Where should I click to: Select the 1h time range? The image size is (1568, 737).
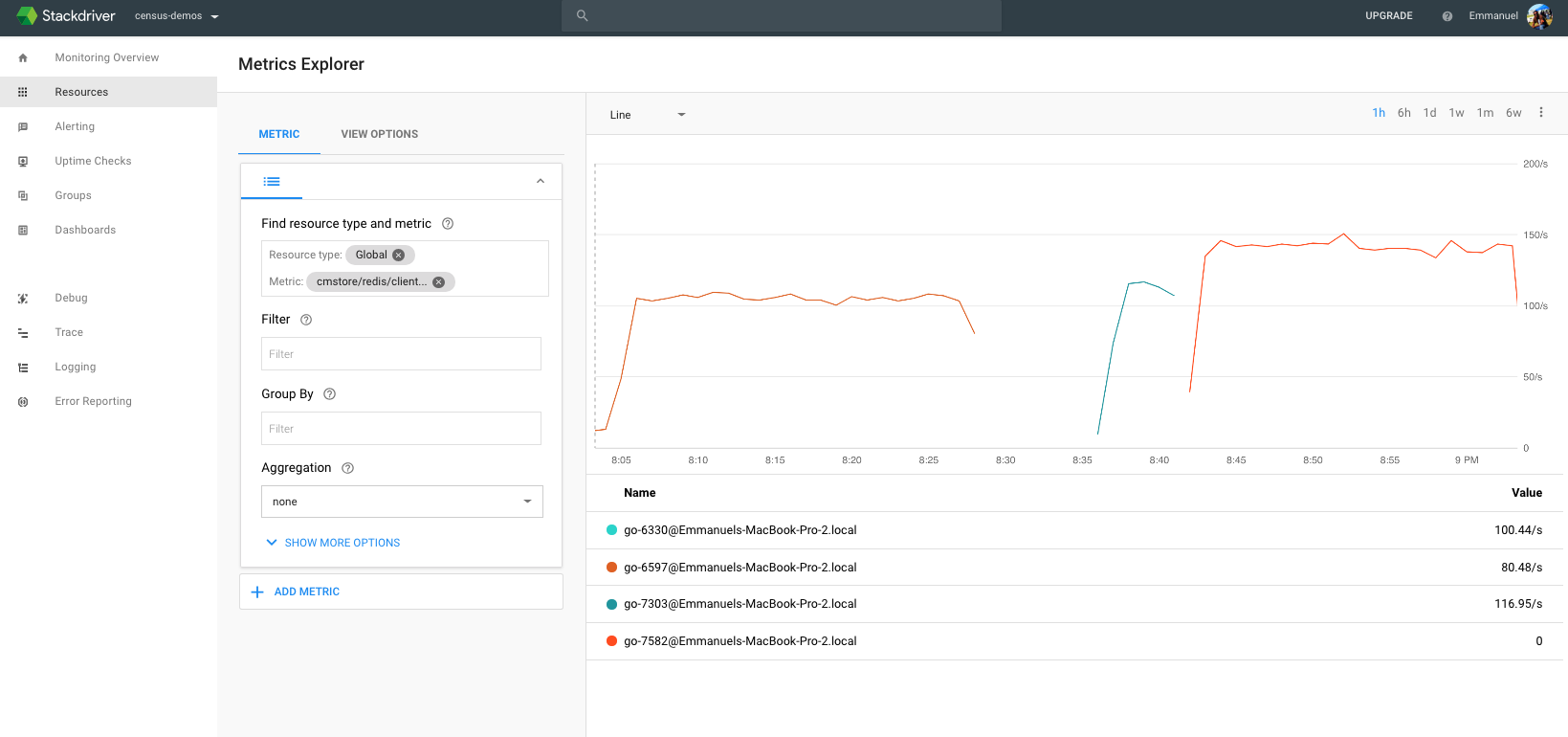pos(1379,113)
